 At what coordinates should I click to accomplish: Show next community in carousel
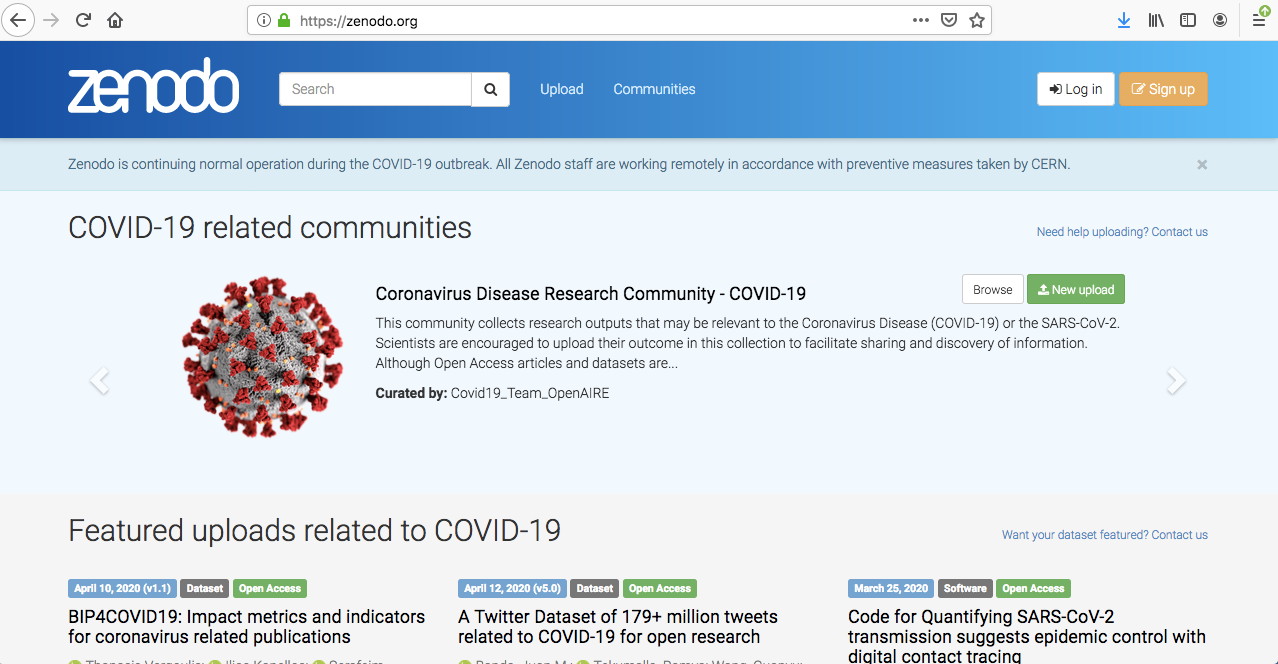click(x=1177, y=380)
